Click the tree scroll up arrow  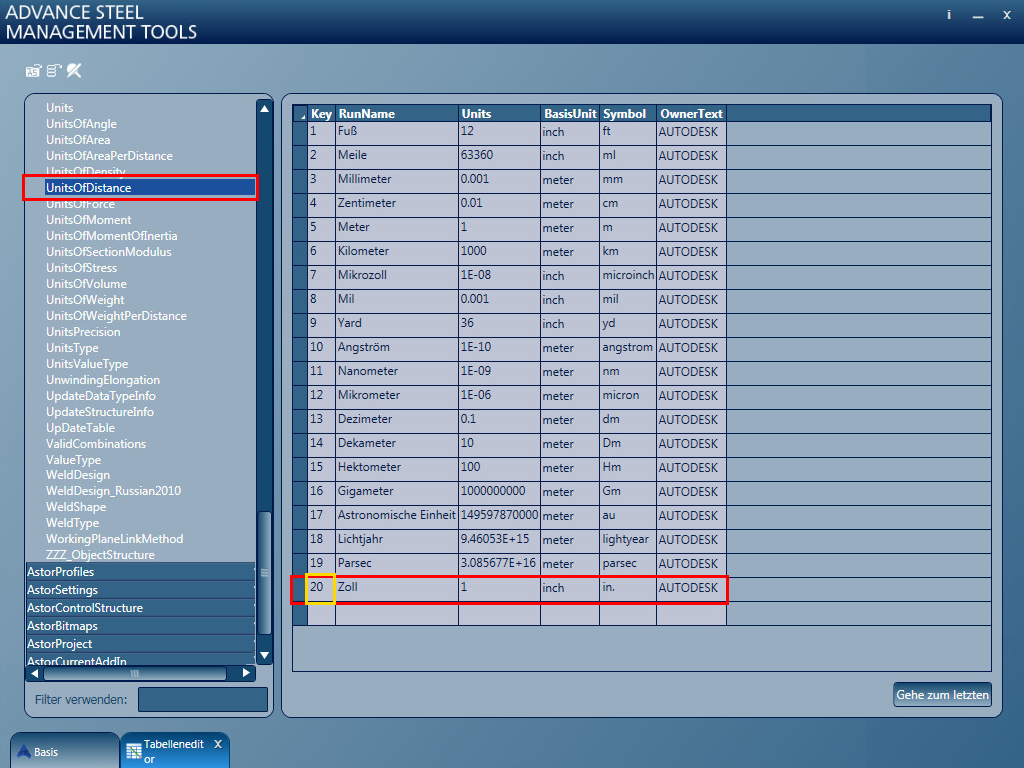pos(264,108)
